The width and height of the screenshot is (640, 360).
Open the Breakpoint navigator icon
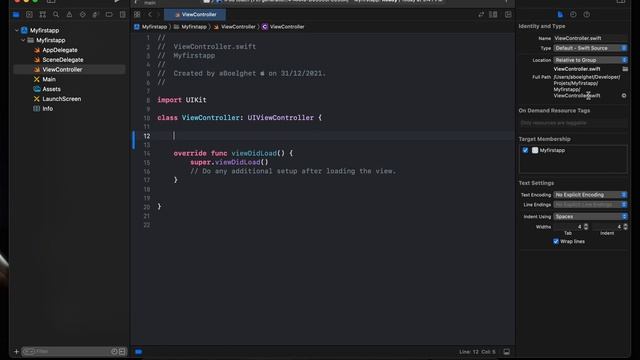point(109,15)
